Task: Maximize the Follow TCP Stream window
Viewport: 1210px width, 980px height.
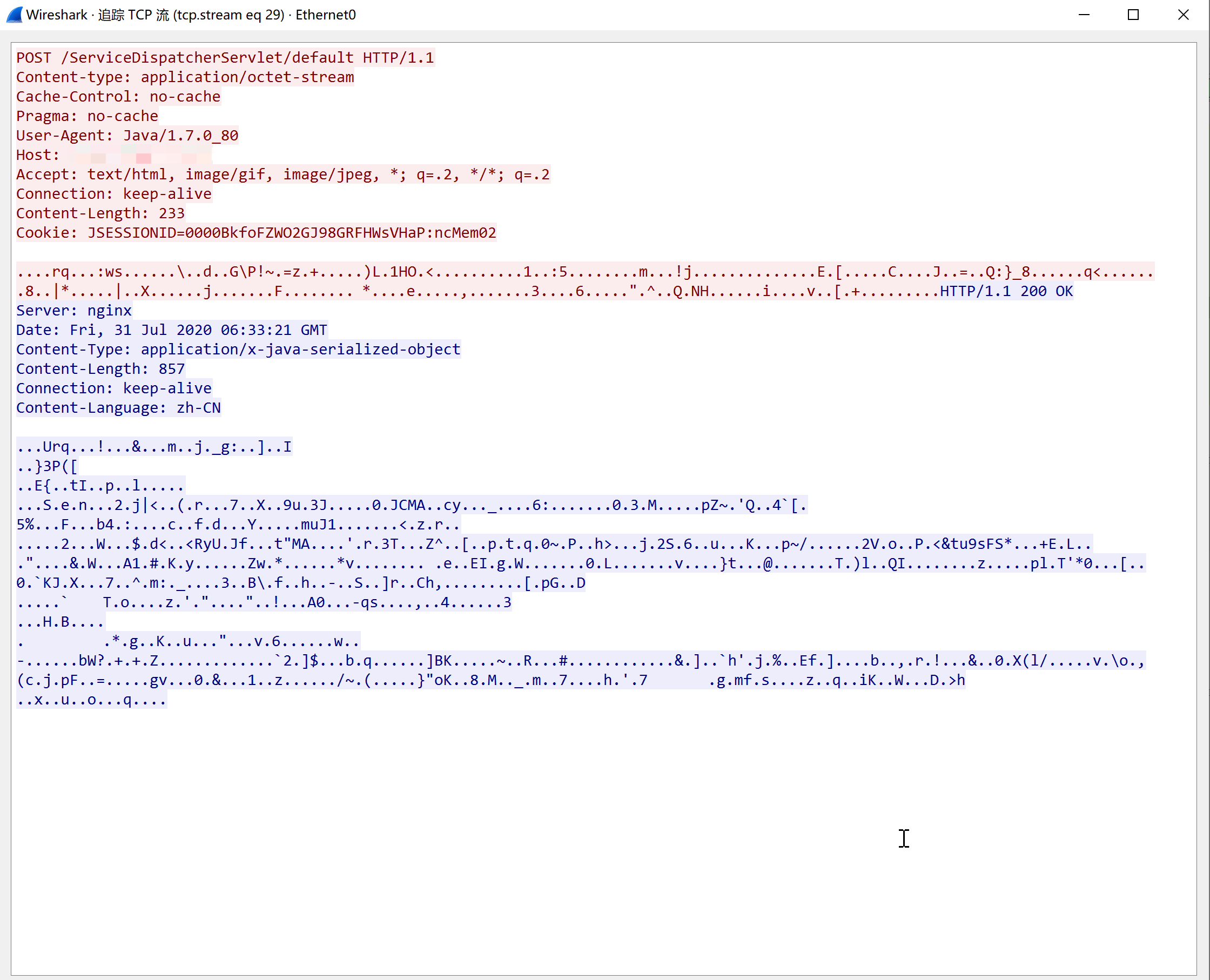Action: pos(1133,15)
